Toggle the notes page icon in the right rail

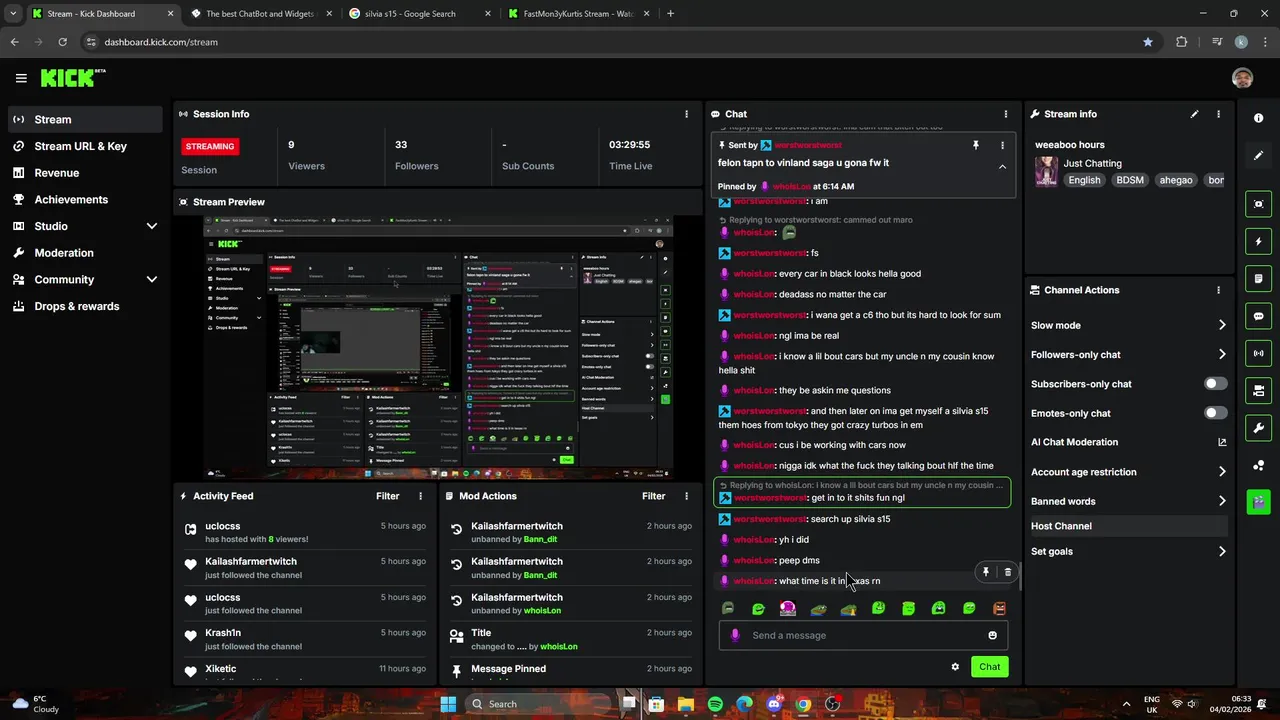[1258, 278]
